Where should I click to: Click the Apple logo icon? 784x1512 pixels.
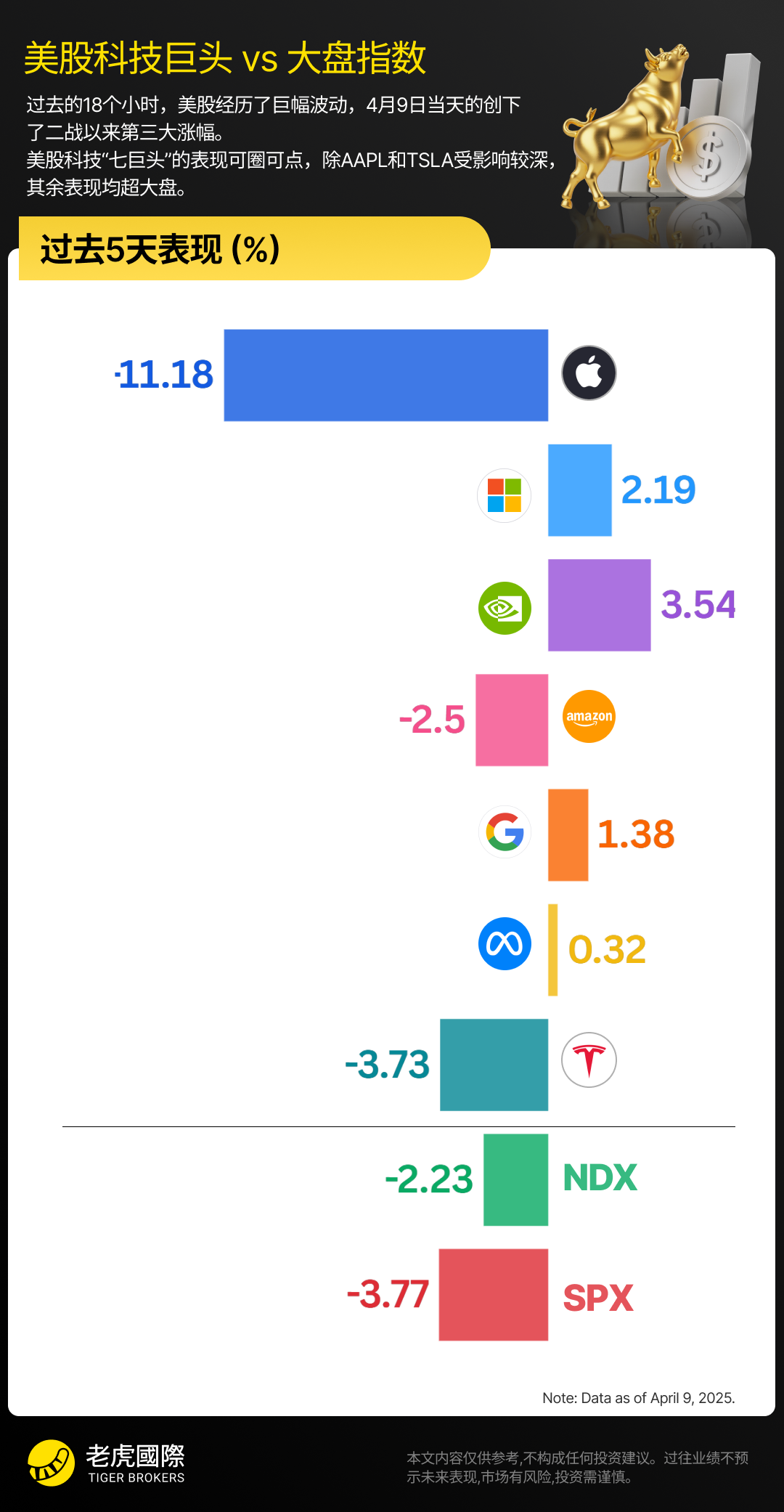pyautogui.click(x=589, y=373)
